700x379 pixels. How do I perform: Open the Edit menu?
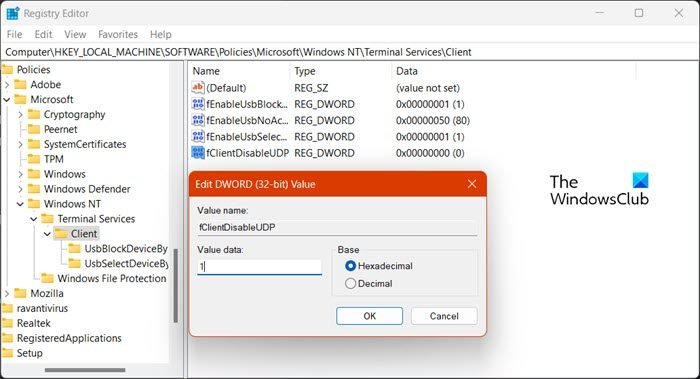click(x=43, y=34)
